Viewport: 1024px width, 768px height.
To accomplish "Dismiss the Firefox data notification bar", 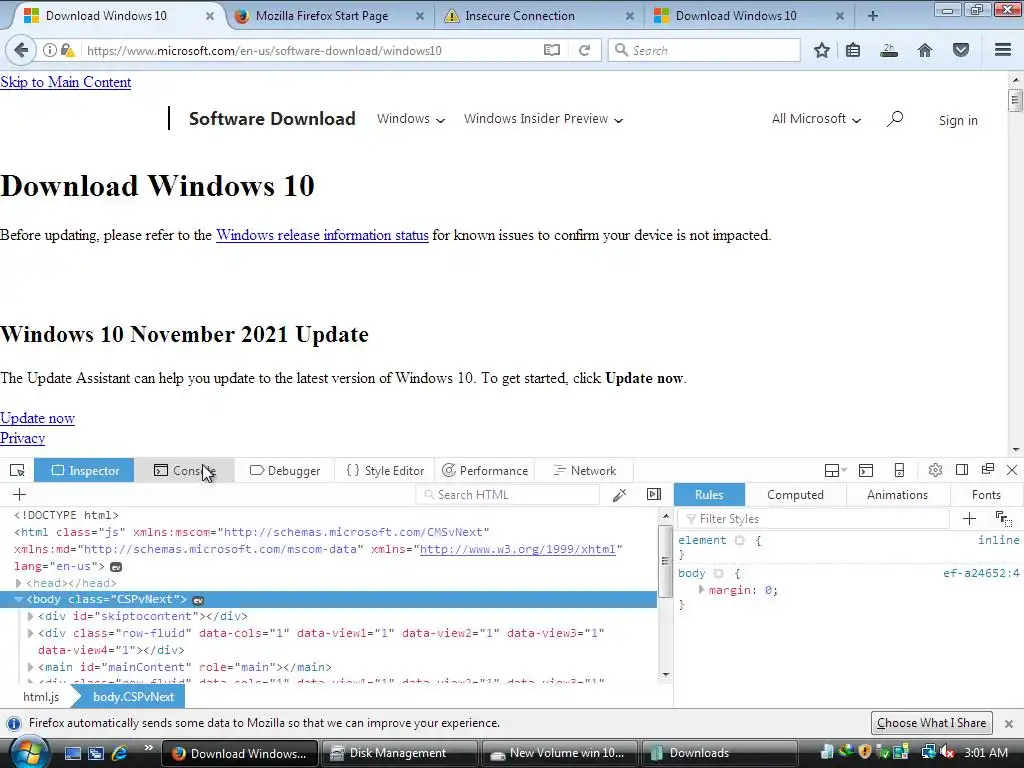I will [x=1009, y=724].
